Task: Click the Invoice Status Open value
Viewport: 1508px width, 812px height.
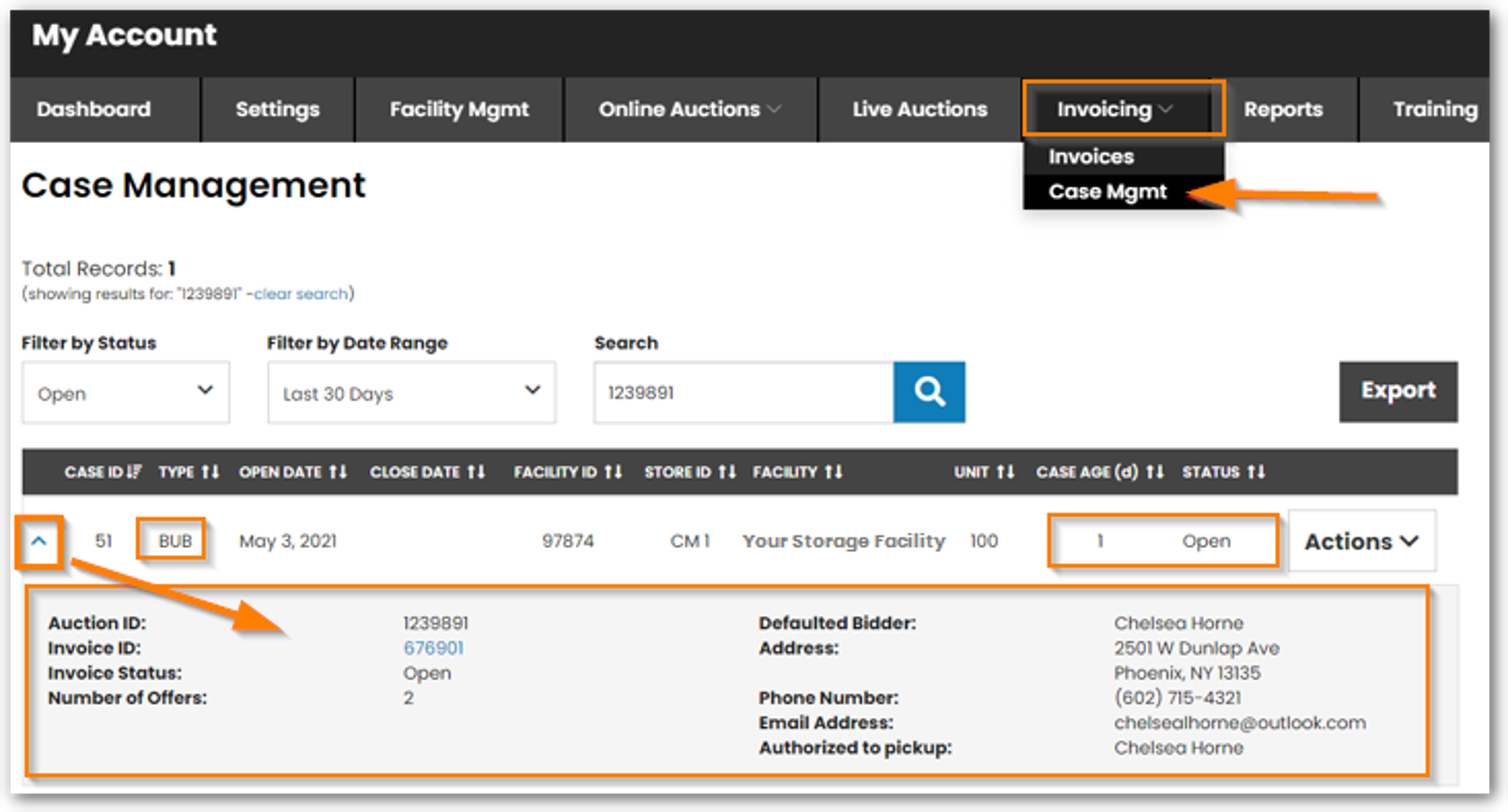Action: click(x=427, y=673)
